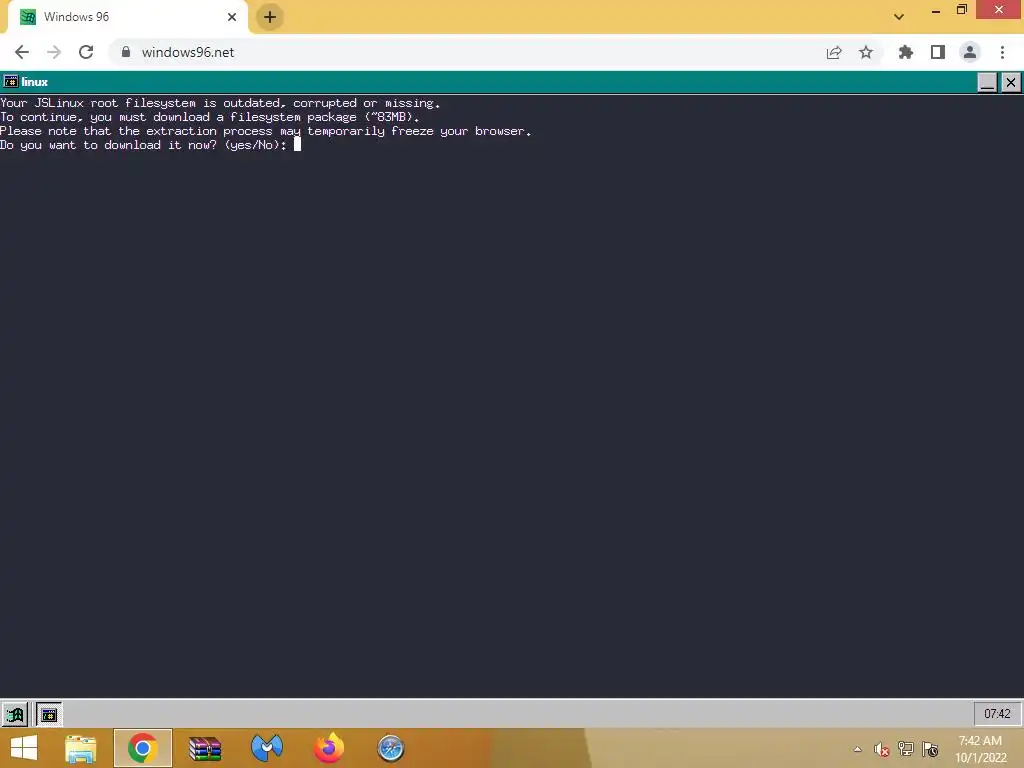Open system clock 7:42 AM
The image size is (1024, 768).
tap(980, 749)
